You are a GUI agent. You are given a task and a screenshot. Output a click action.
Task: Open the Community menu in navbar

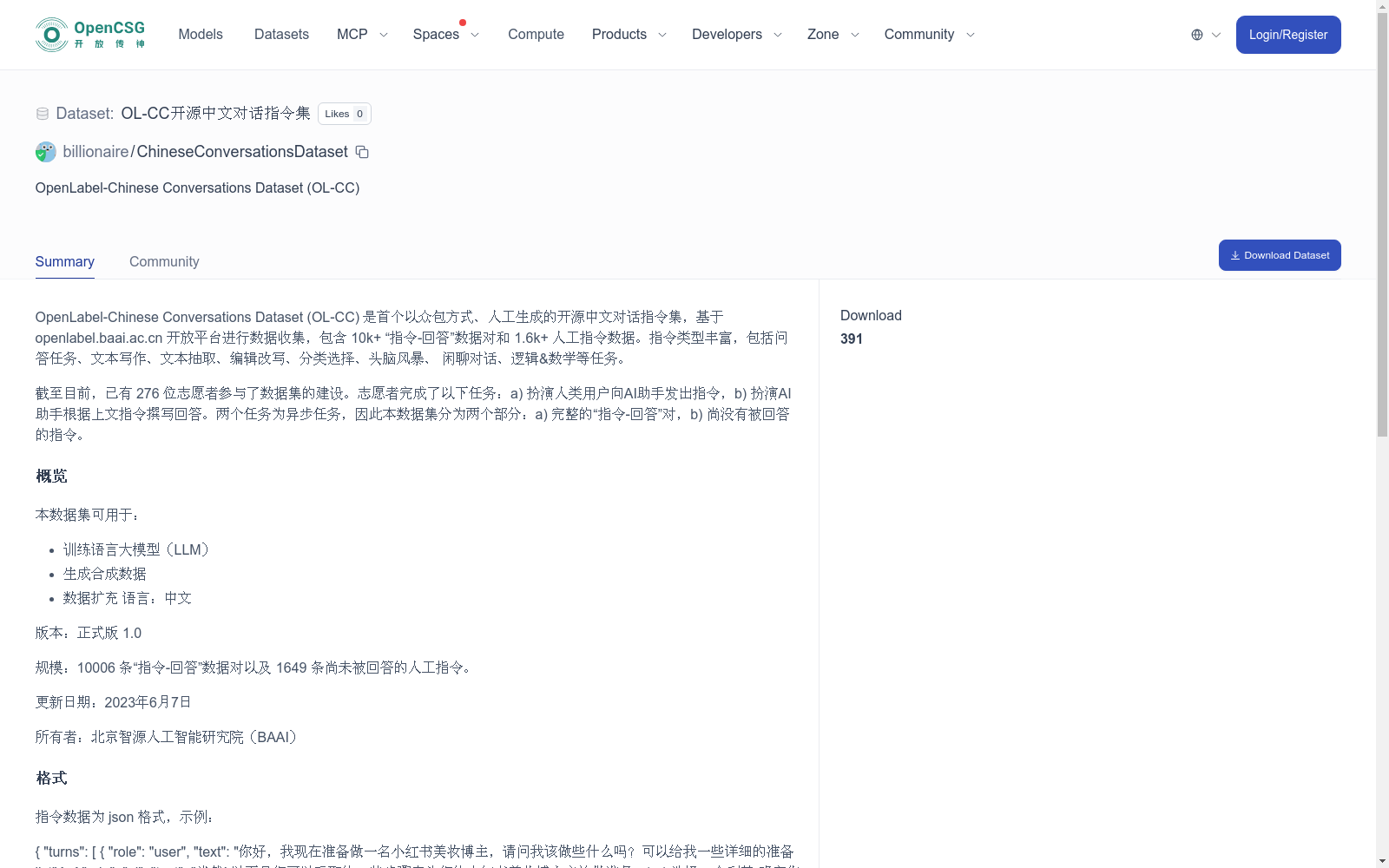[x=919, y=35]
